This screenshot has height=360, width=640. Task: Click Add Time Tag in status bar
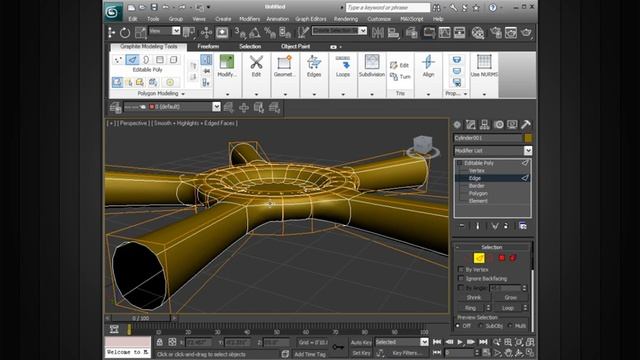click(x=310, y=354)
